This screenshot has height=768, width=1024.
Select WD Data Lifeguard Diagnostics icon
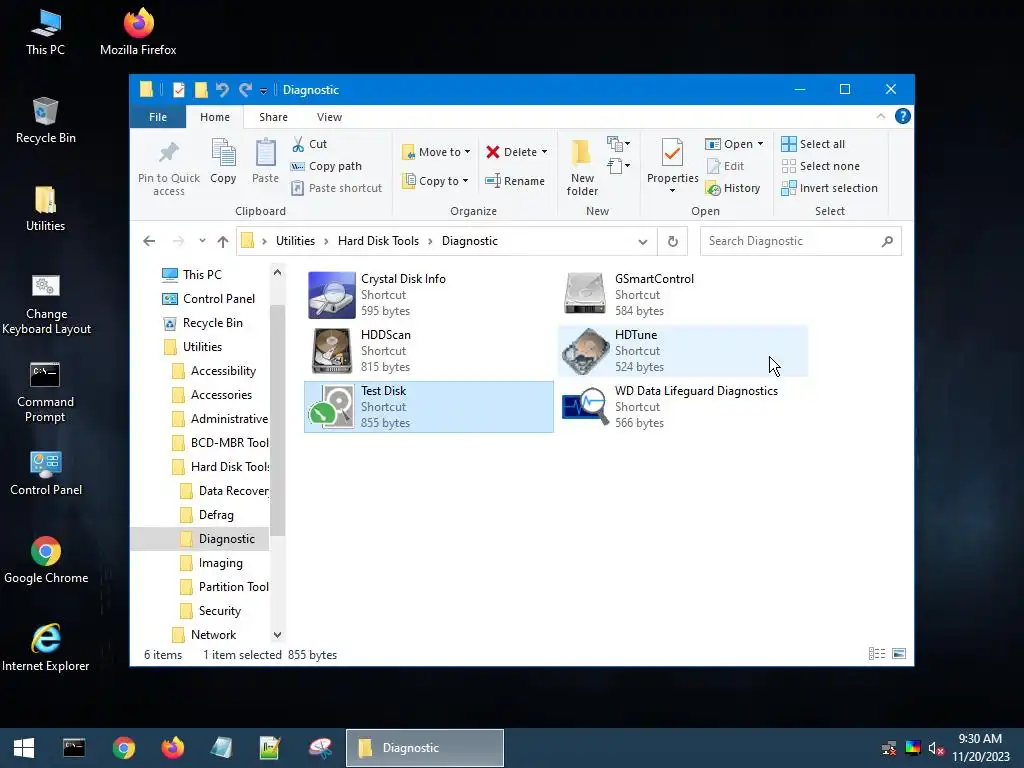coord(584,407)
